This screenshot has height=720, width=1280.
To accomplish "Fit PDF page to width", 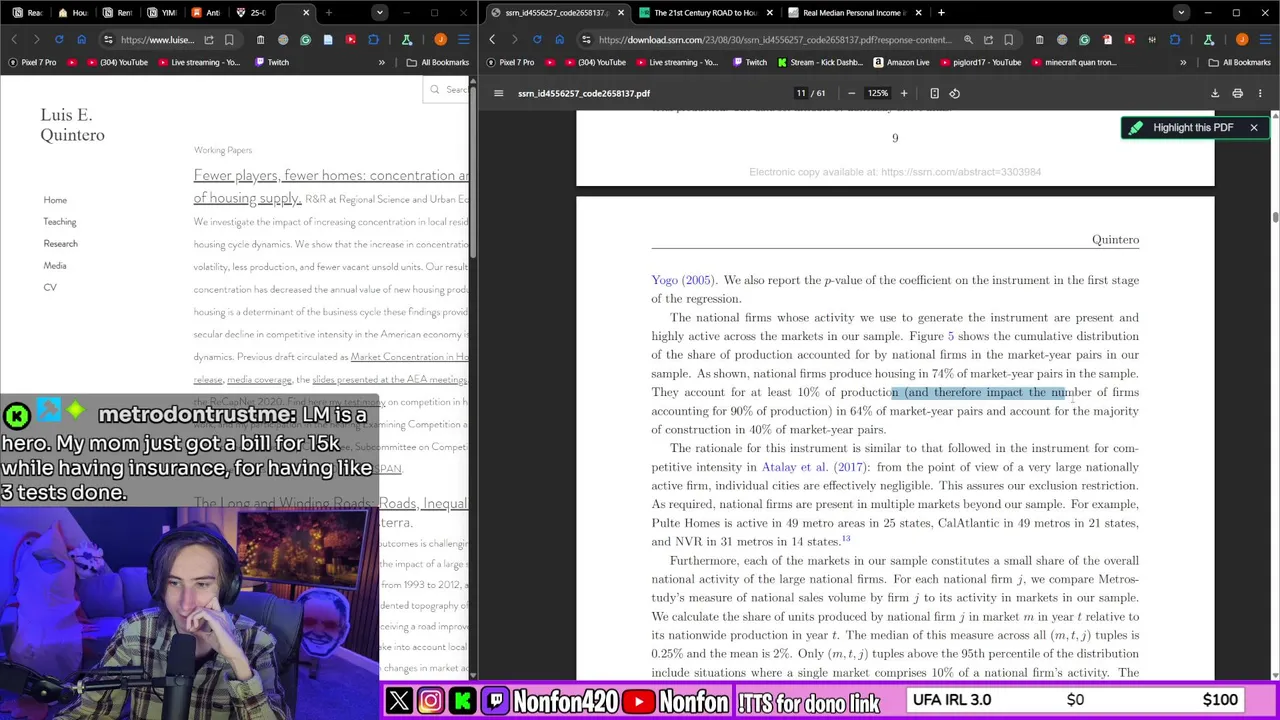I will point(934,93).
